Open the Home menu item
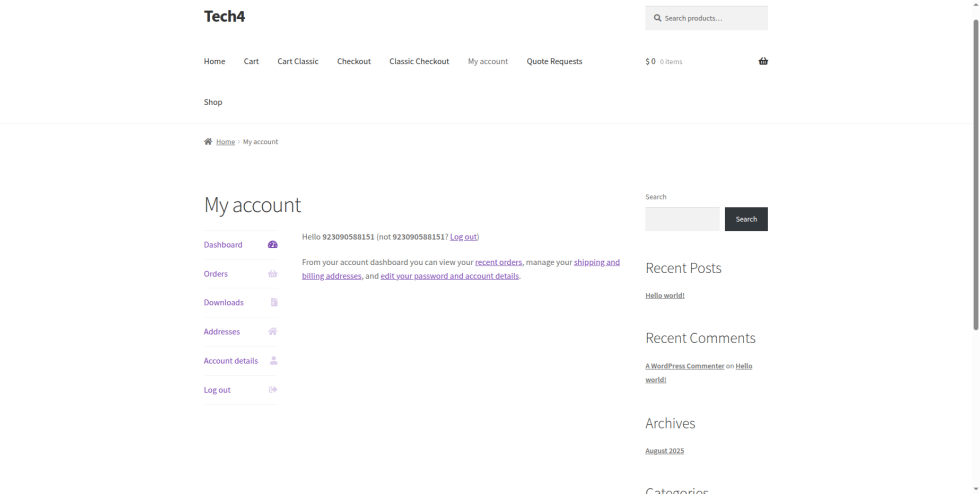Screen dimensions: 980x494 coord(214,61)
